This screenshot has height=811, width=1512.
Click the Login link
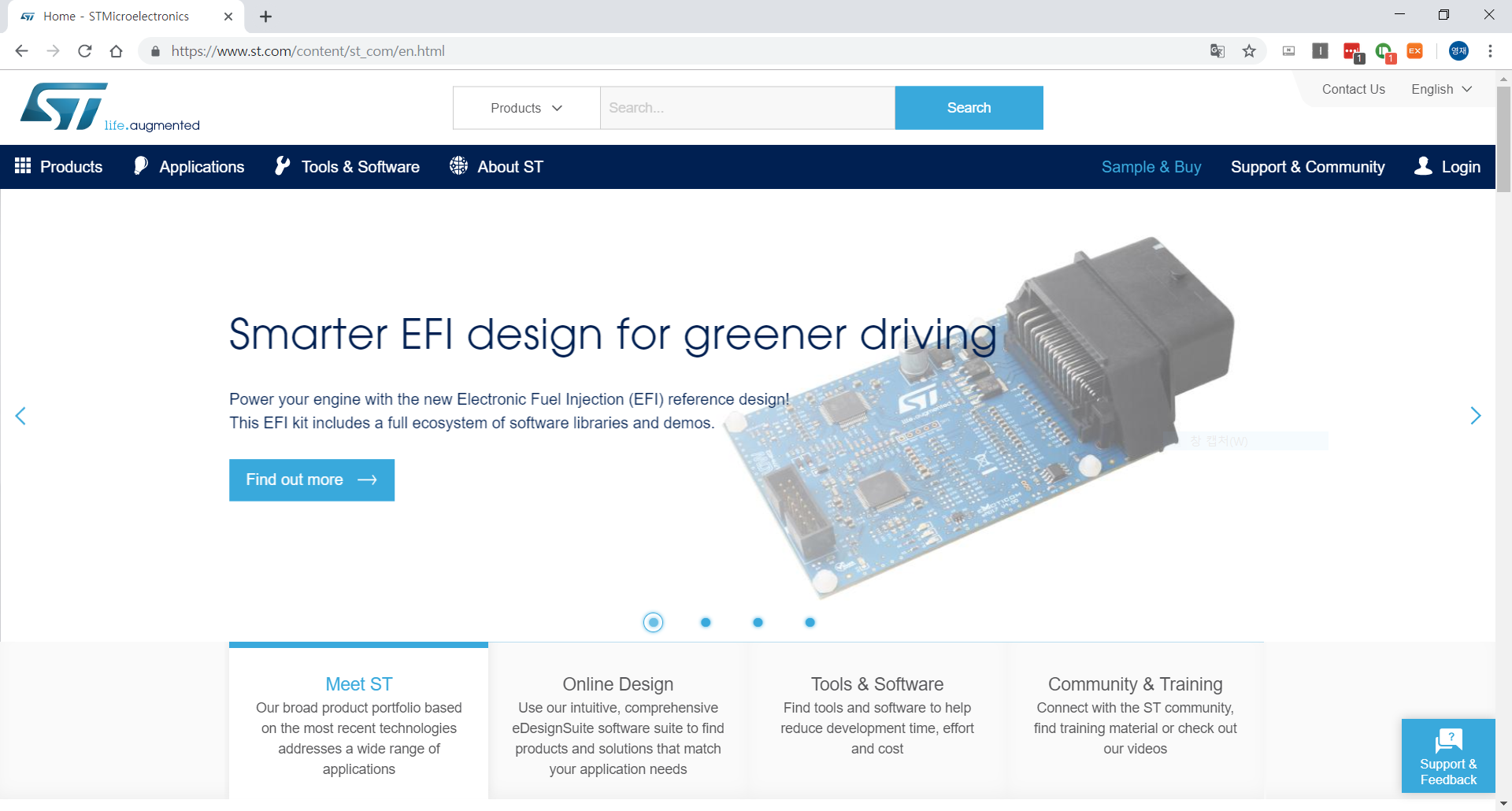coord(1447,167)
